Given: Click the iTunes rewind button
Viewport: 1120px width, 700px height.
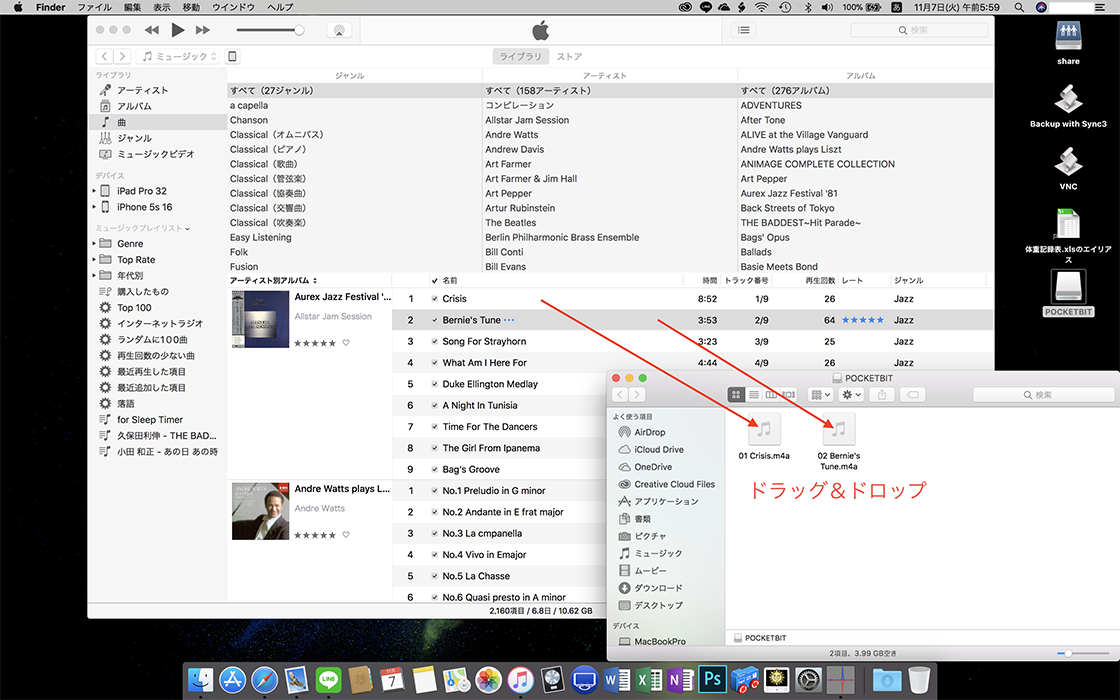Looking at the screenshot, I should tap(151, 30).
